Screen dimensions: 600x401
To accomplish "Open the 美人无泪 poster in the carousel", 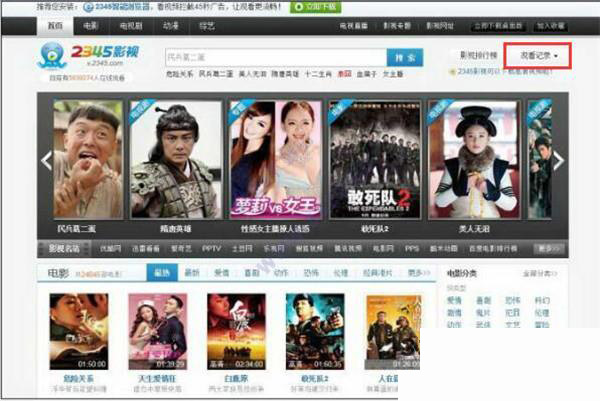I will [x=474, y=160].
